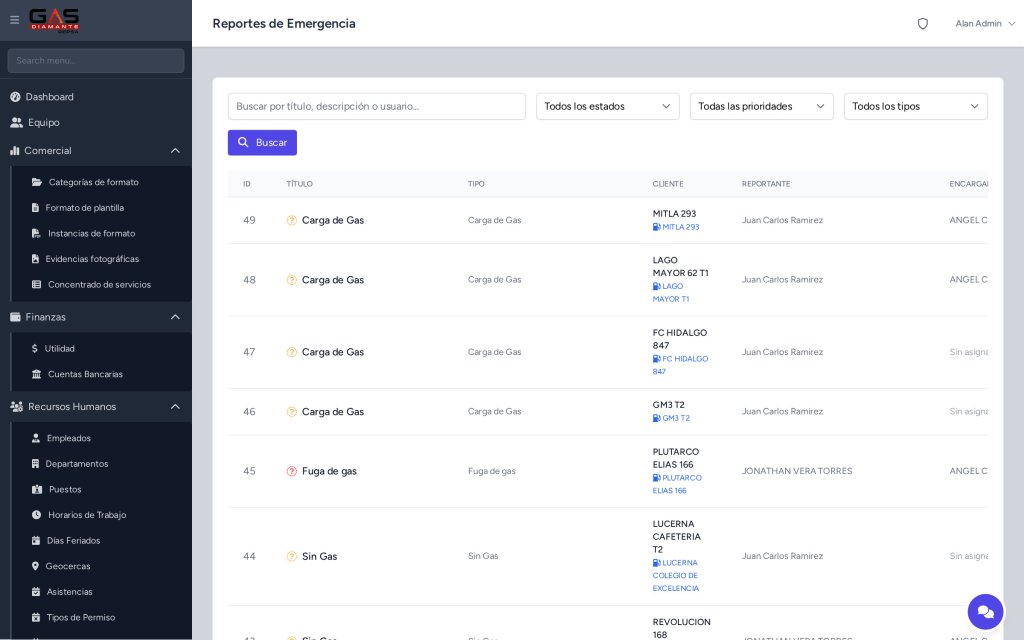
Task: Collapse the Recursos Humanos section chevron
Action: coord(175,406)
